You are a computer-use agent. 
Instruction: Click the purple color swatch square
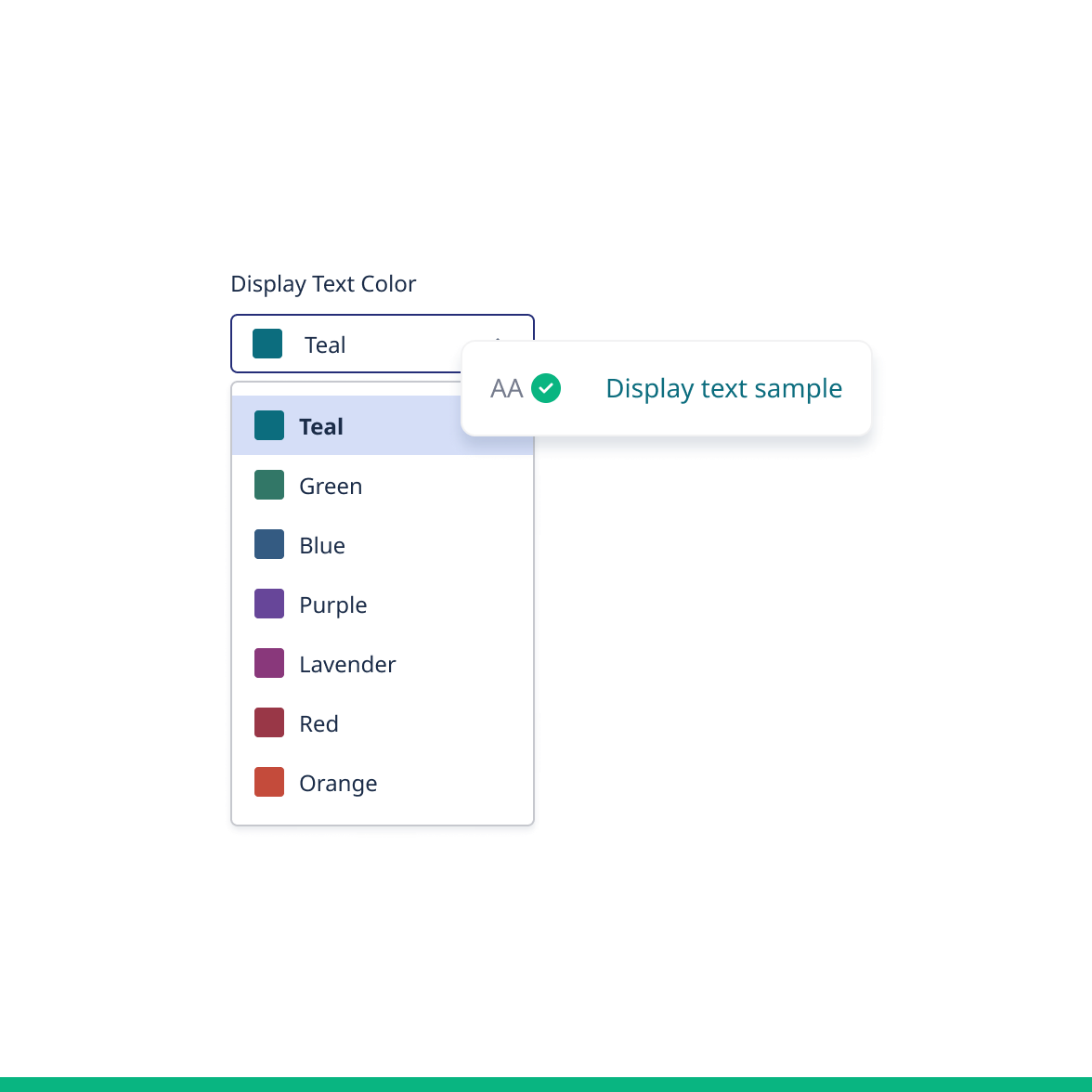[x=269, y=604]
